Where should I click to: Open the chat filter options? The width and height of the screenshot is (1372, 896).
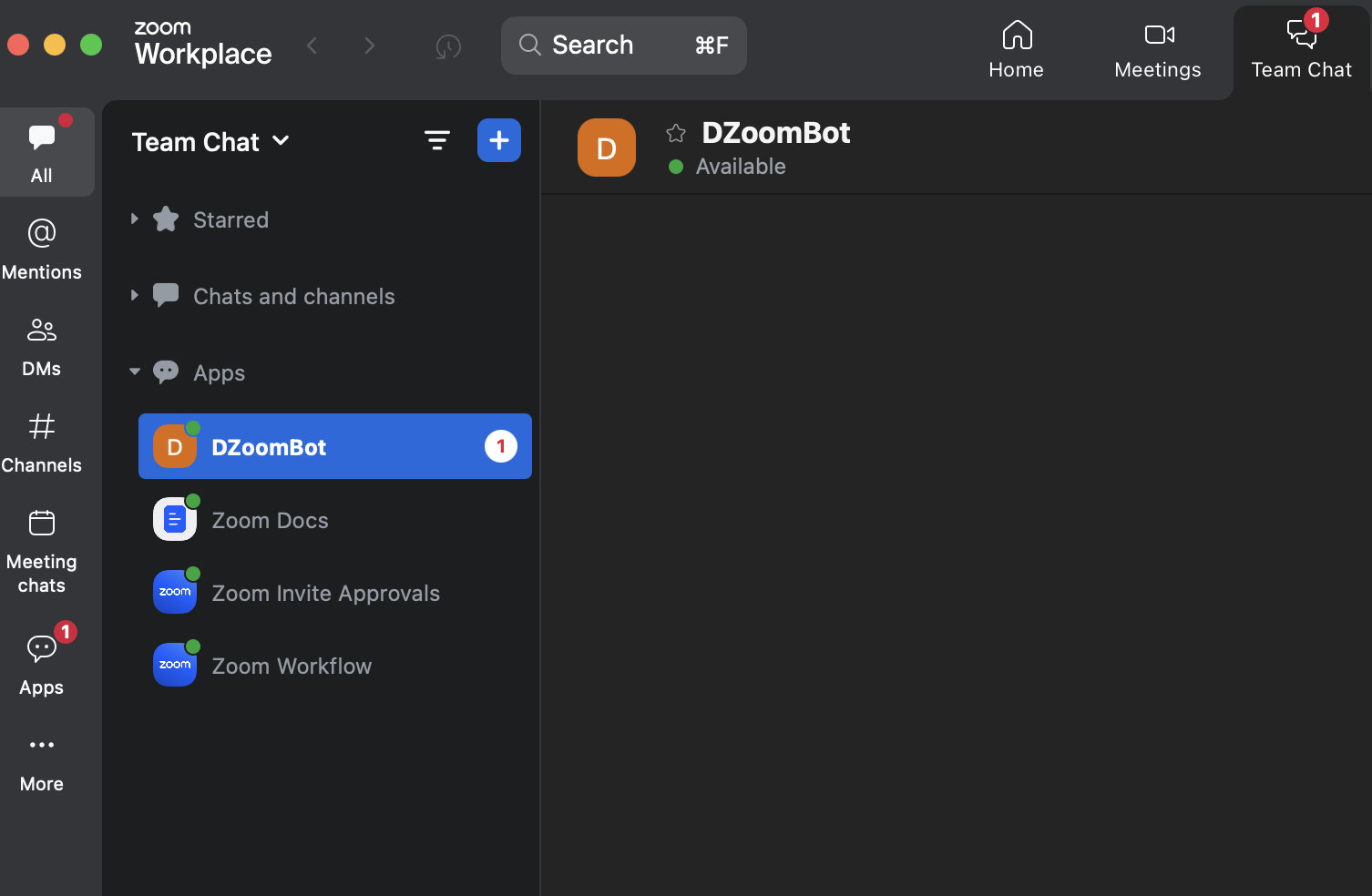[437, 140]
